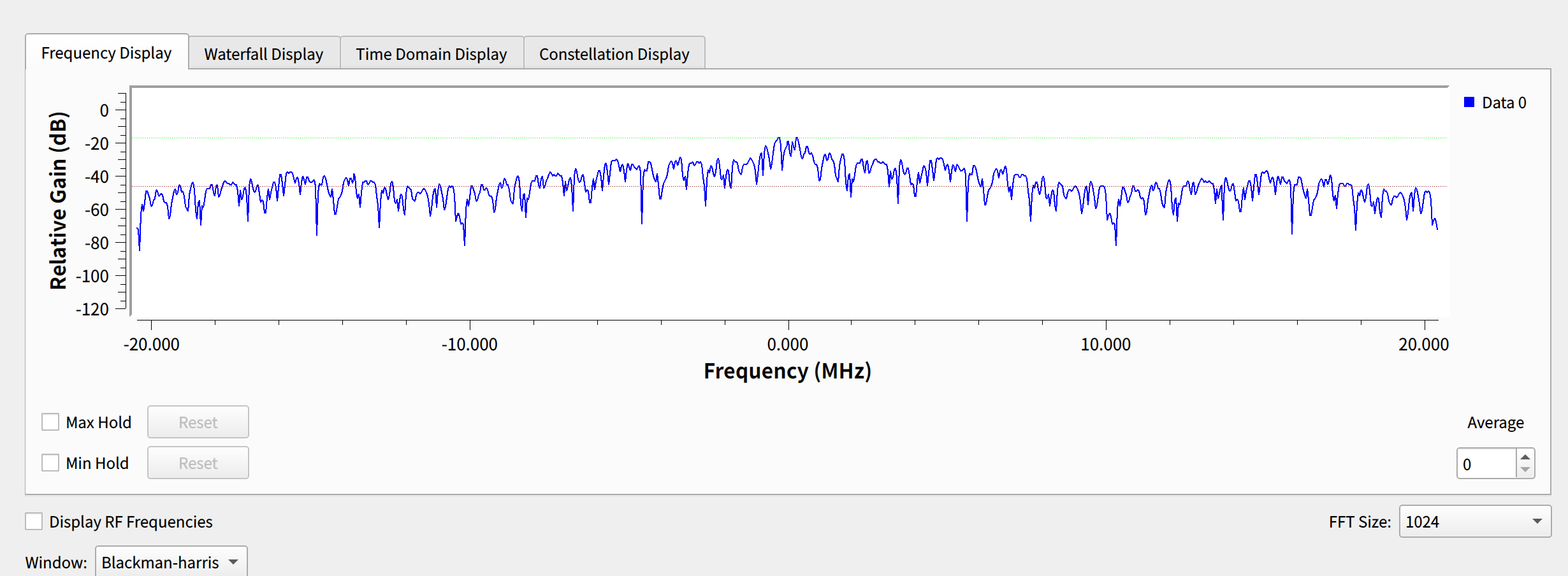The height and width of the screenshot is (576, 1568).
Task: Click the blue Data 0 legend swatch
Action: [1469, 103]
